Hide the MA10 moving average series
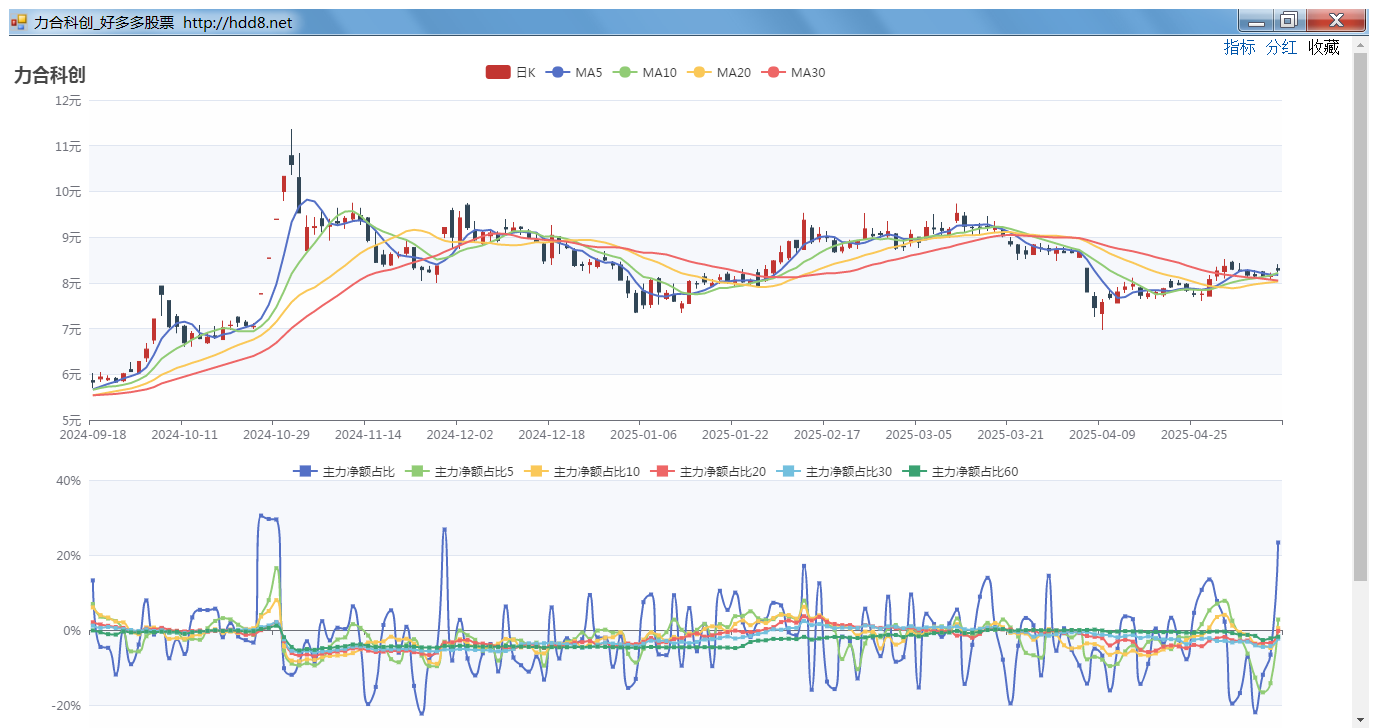 [644, 72]
